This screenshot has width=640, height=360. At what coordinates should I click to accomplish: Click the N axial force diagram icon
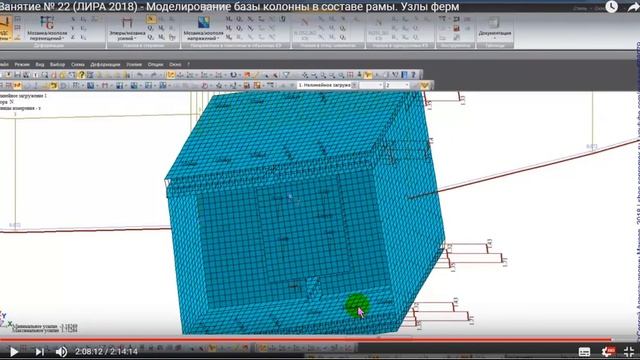click(151, 19)
